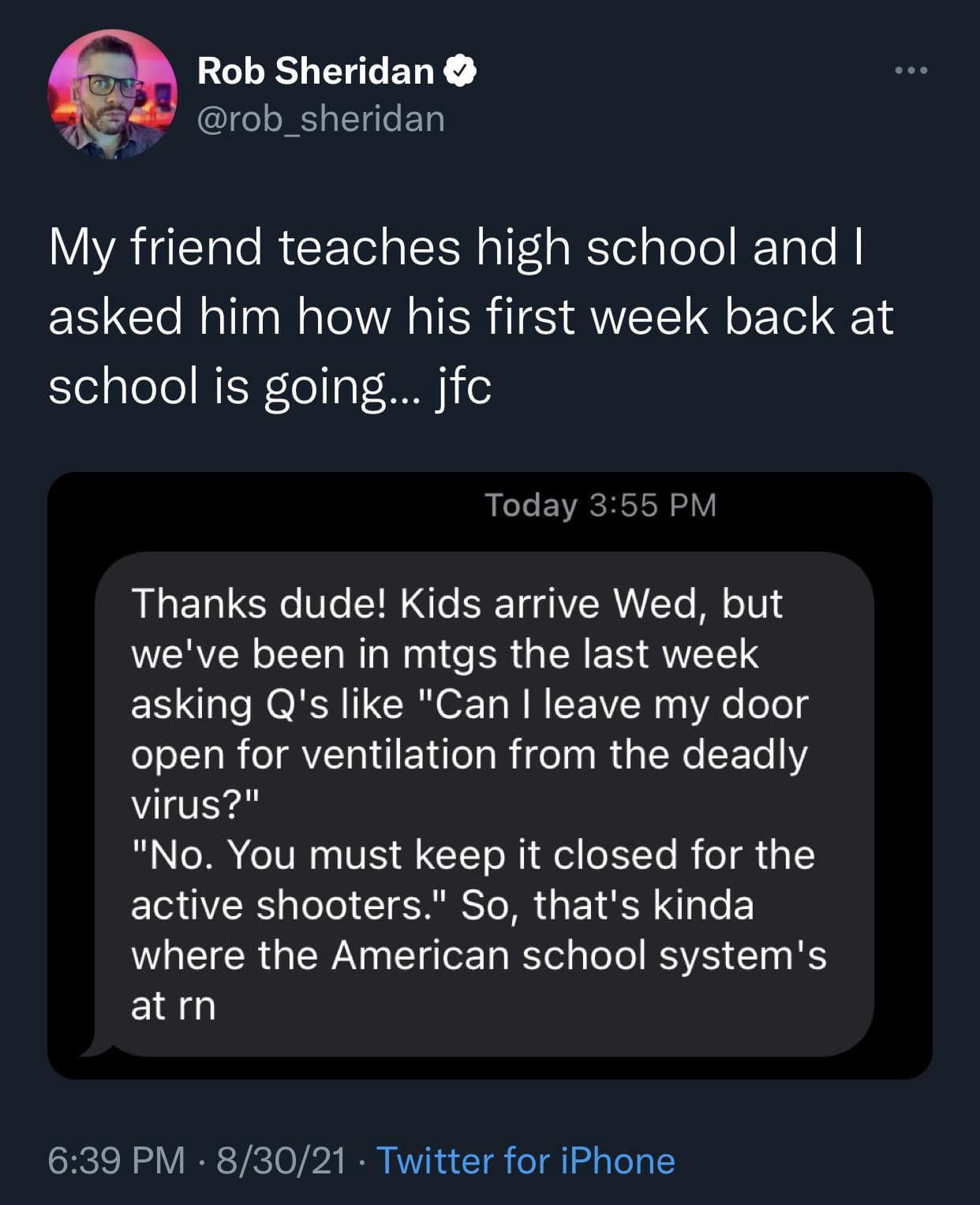Click "at rn" at the message end
Viewport: 980px width, 1205px height.
coord(173,1006)
